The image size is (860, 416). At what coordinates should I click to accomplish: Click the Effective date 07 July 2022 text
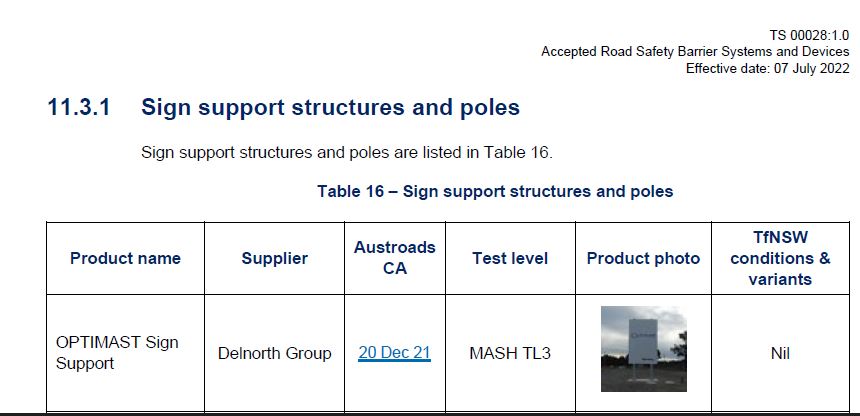pyautogui.click(x=767, y=69)
